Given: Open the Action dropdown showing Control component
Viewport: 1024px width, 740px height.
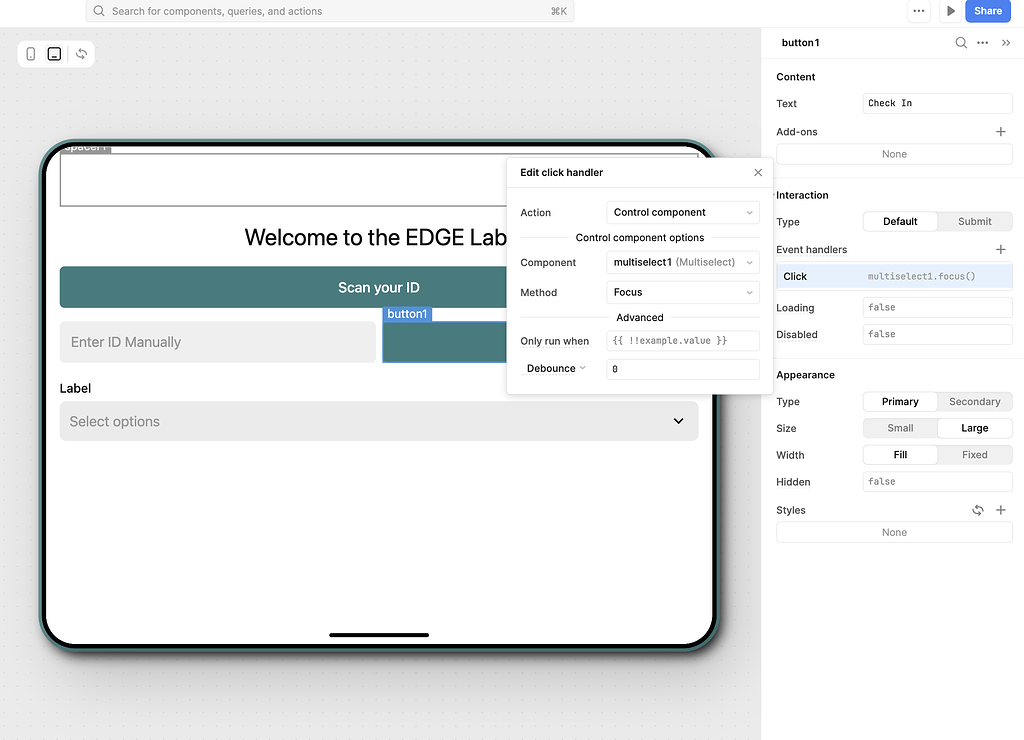Looking at the screenshot, I should (683, 213).
